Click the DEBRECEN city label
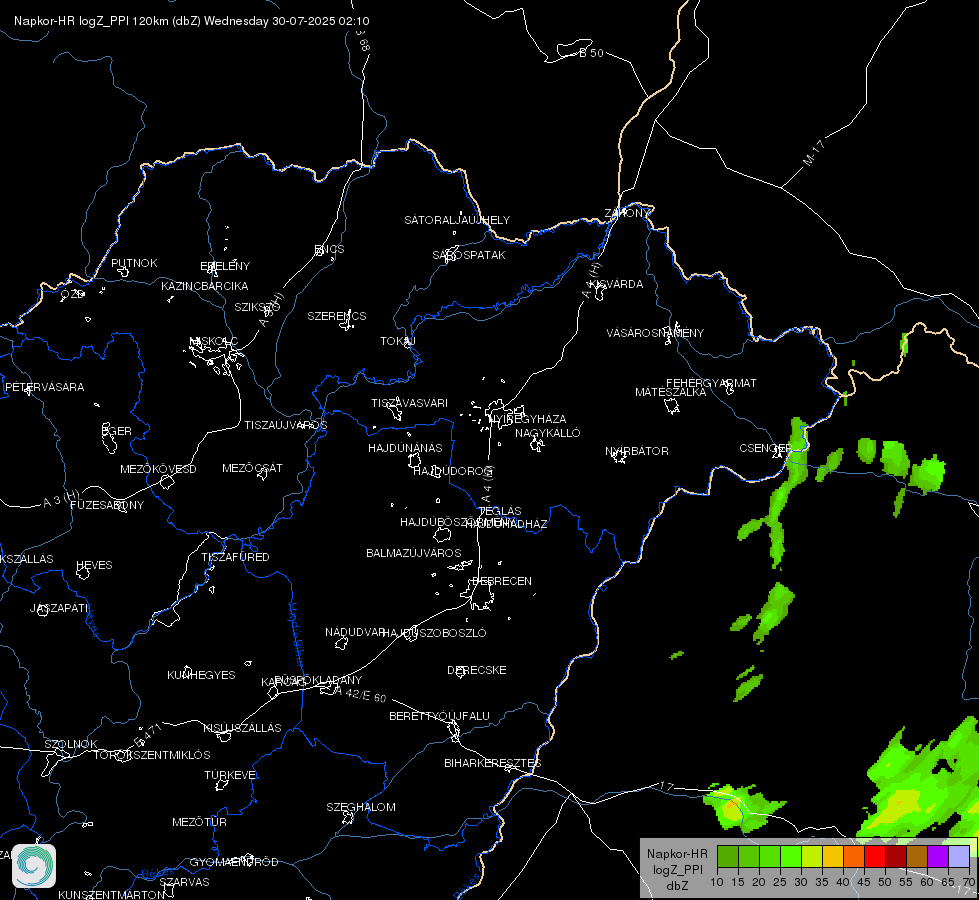This screenshot has width=979, height=900. pyautogui.click(x=502, y=581)
